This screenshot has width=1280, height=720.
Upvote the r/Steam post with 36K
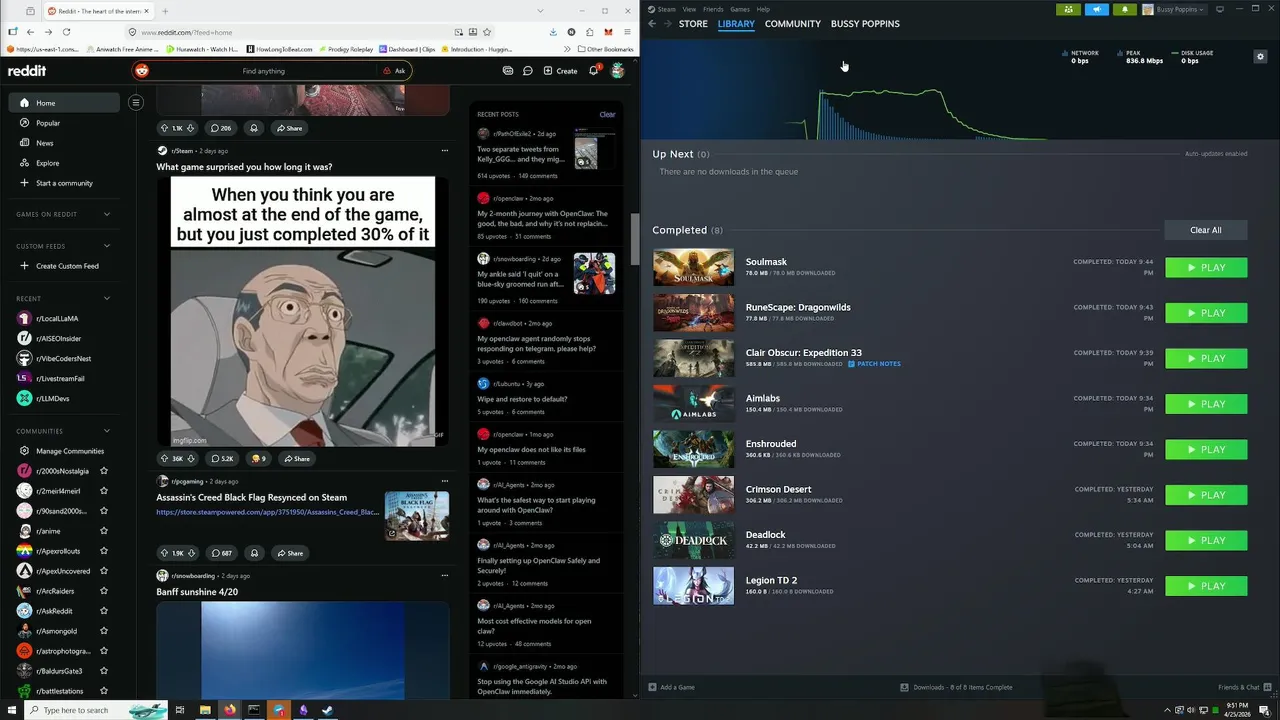pyautogui.click(x=164, y=458)
